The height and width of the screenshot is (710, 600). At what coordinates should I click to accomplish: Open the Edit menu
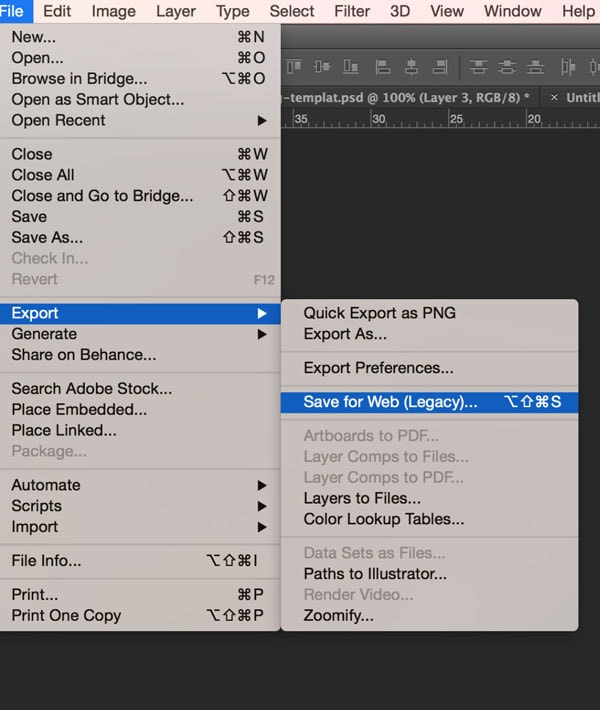point(57,11)
